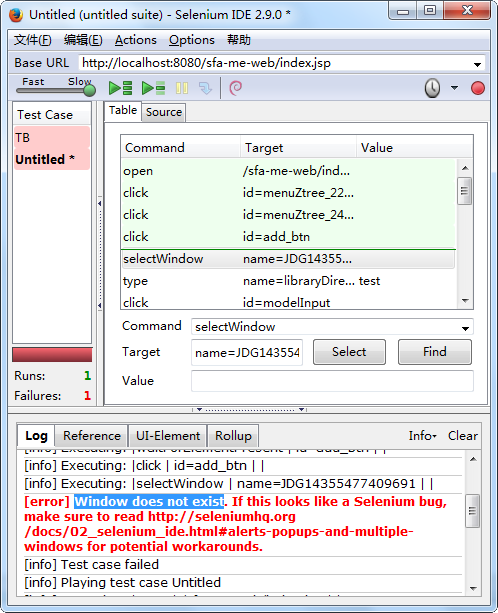Image resolution: width=498 pixels, height=613 pixels.
Task: Toggle the red Record button
Action: [x=478, y=88]
